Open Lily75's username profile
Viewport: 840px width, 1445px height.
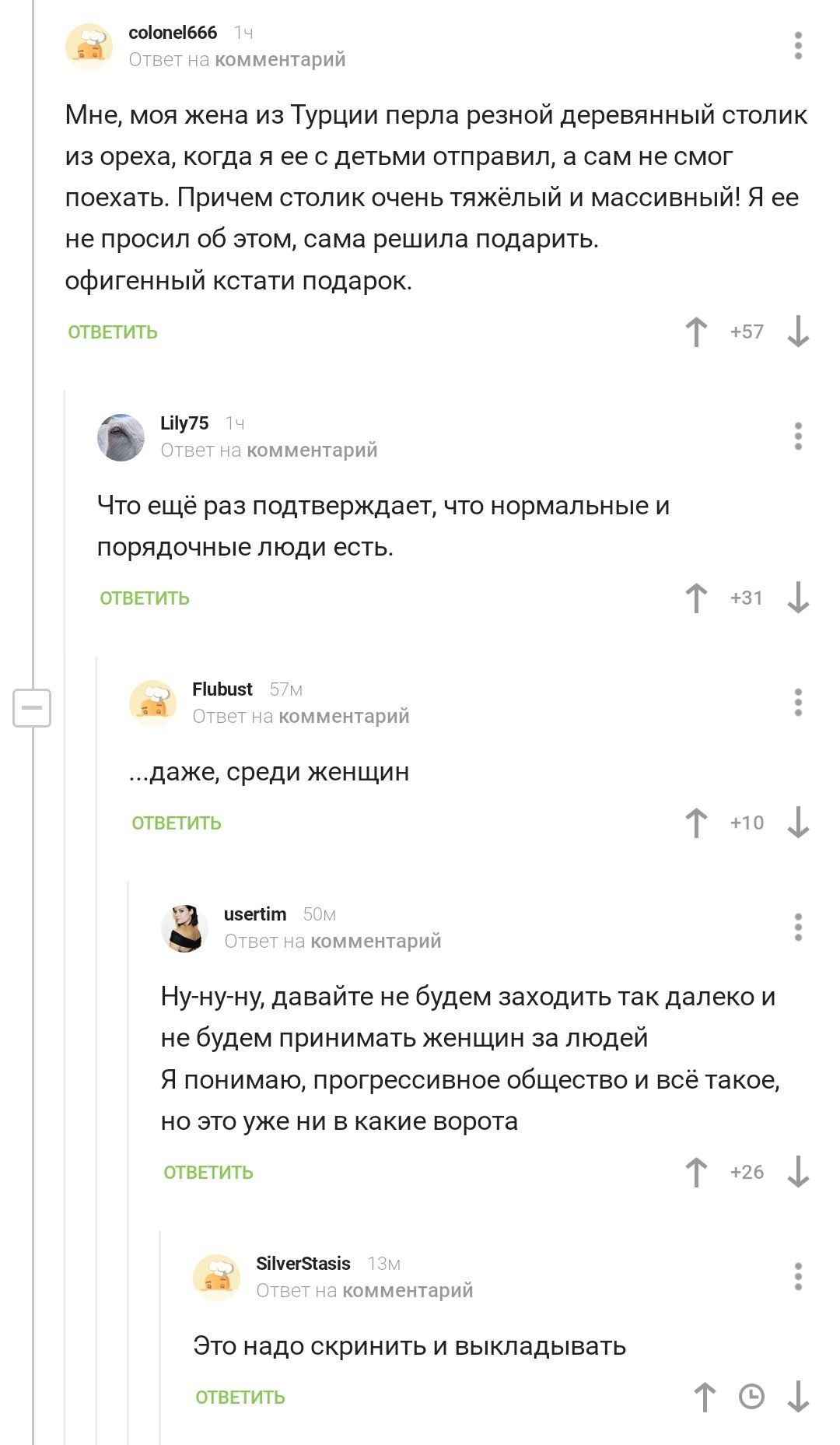184,423
